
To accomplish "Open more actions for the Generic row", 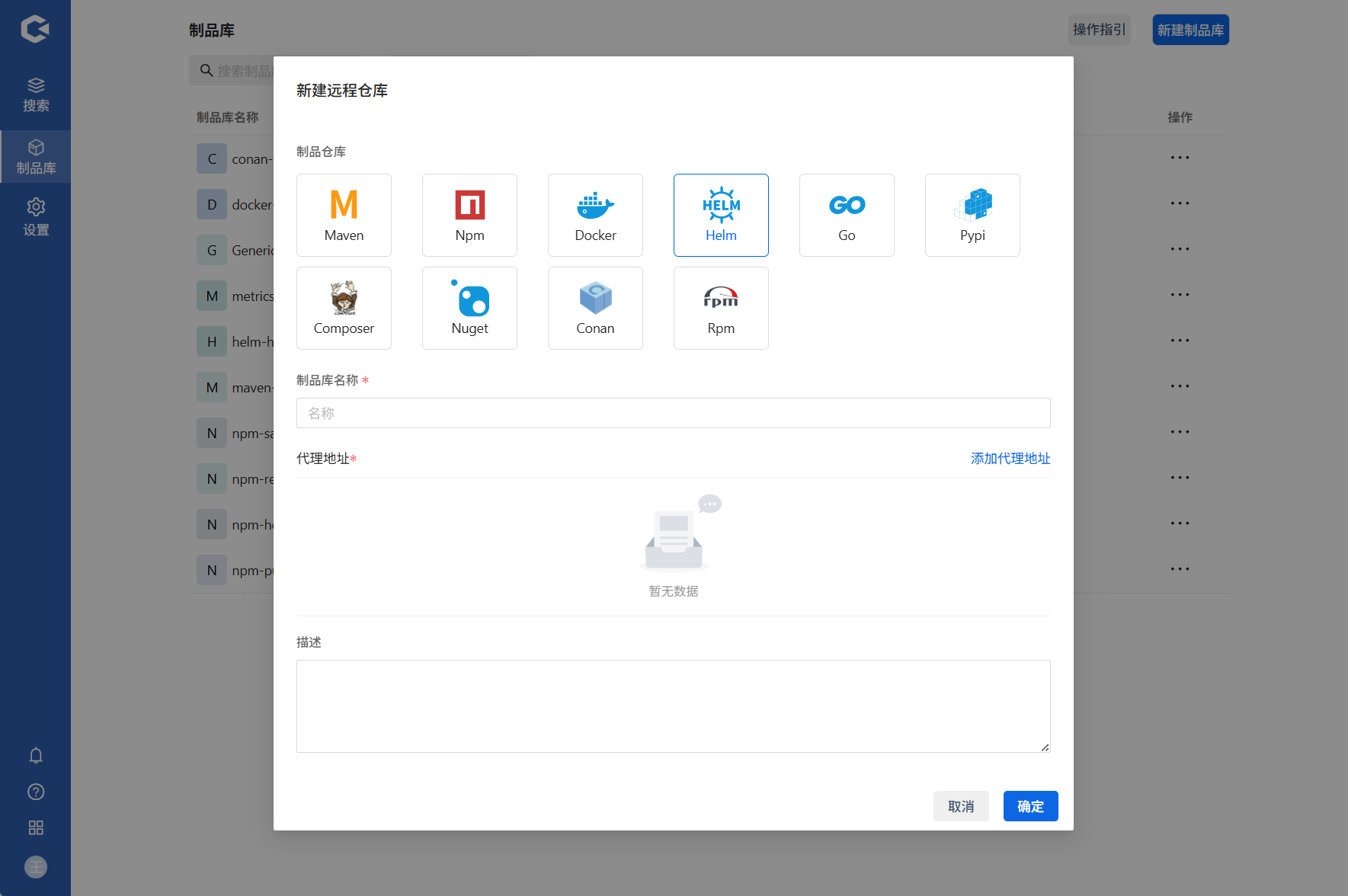I will 1180,249.
